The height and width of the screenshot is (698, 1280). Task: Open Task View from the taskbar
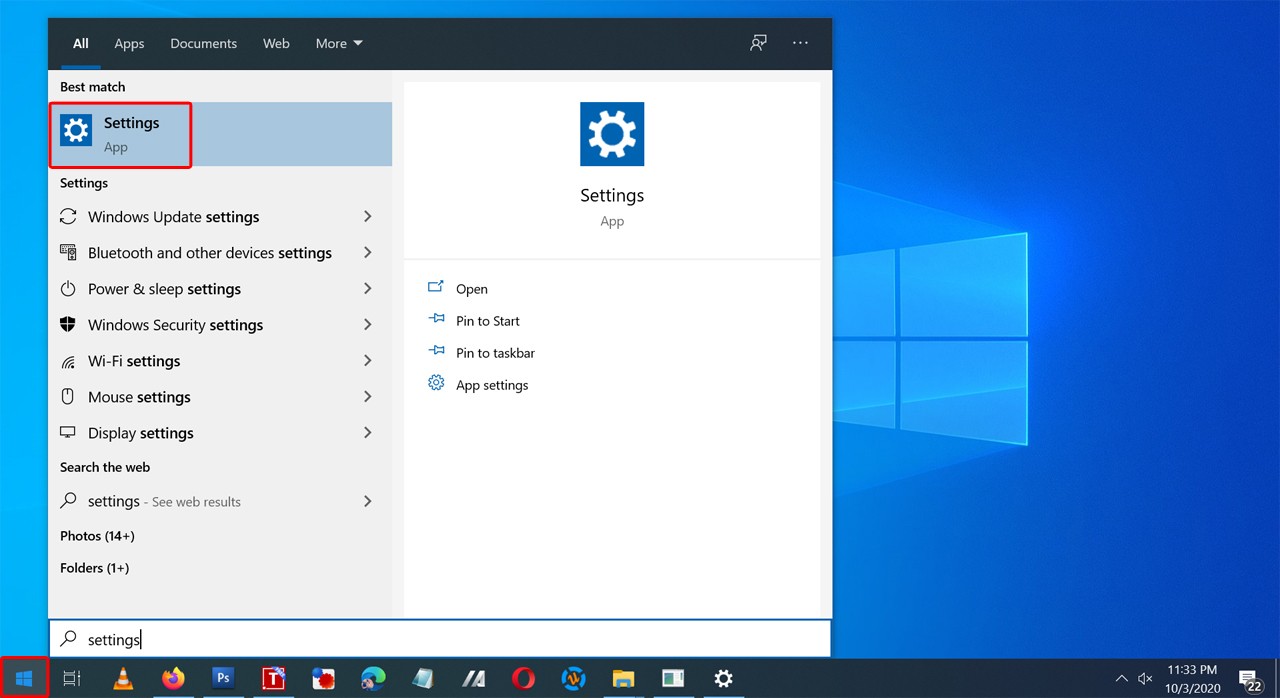(72, 679)
